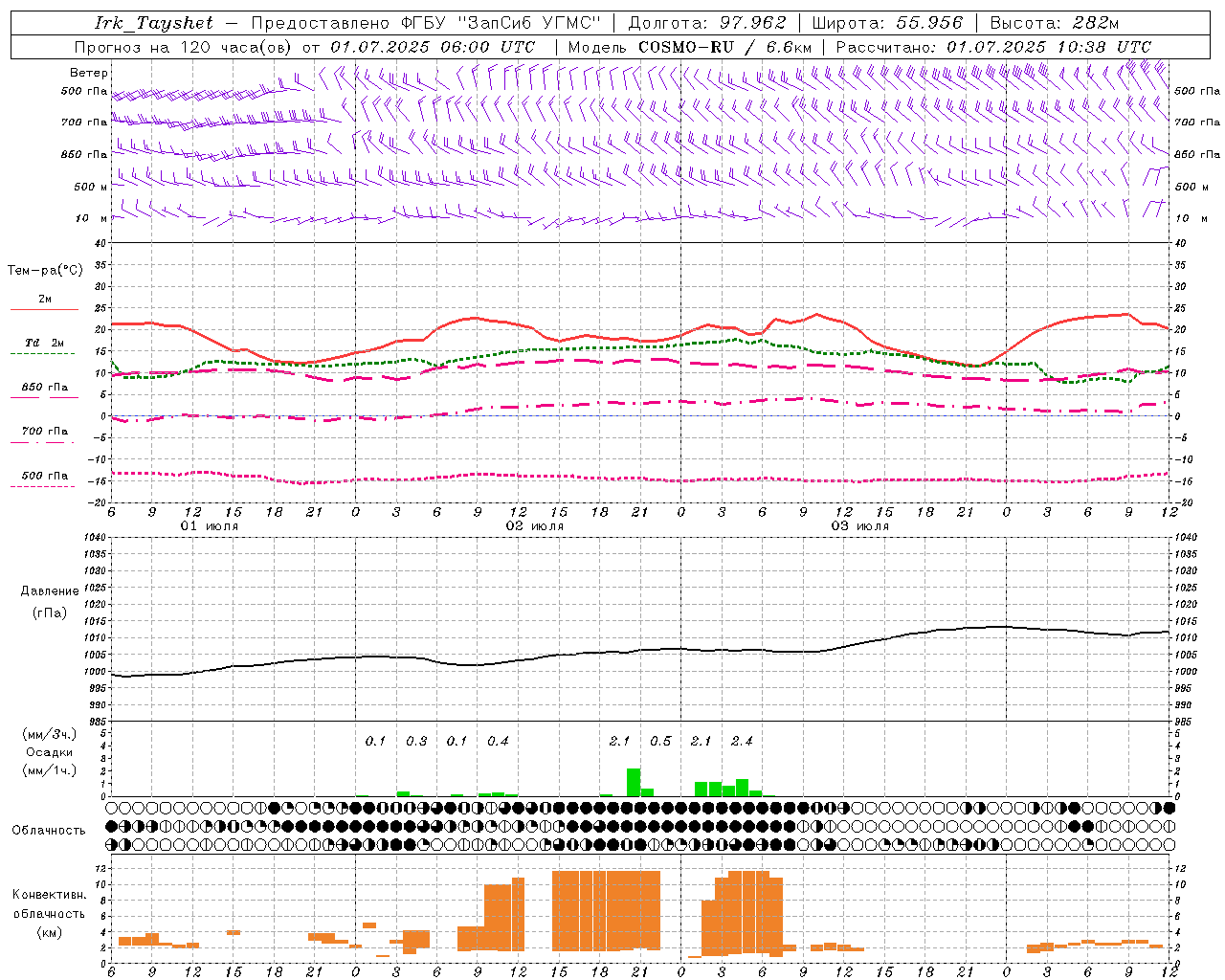Screen dimensions: 1225x980
Task: Click the green dashed Td 2м legend sample
Action: click(43, 354)
